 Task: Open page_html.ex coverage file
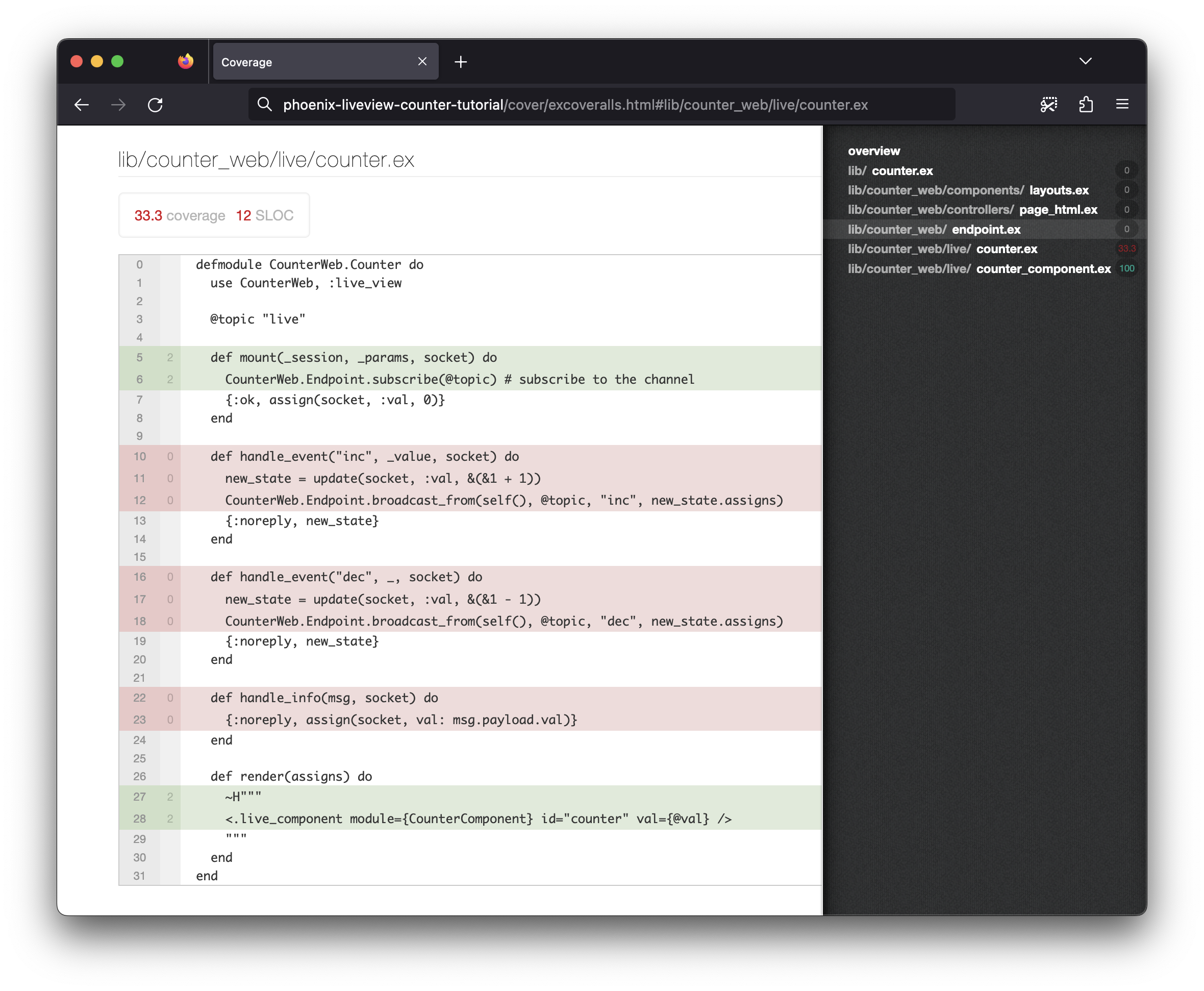(972, 210)
